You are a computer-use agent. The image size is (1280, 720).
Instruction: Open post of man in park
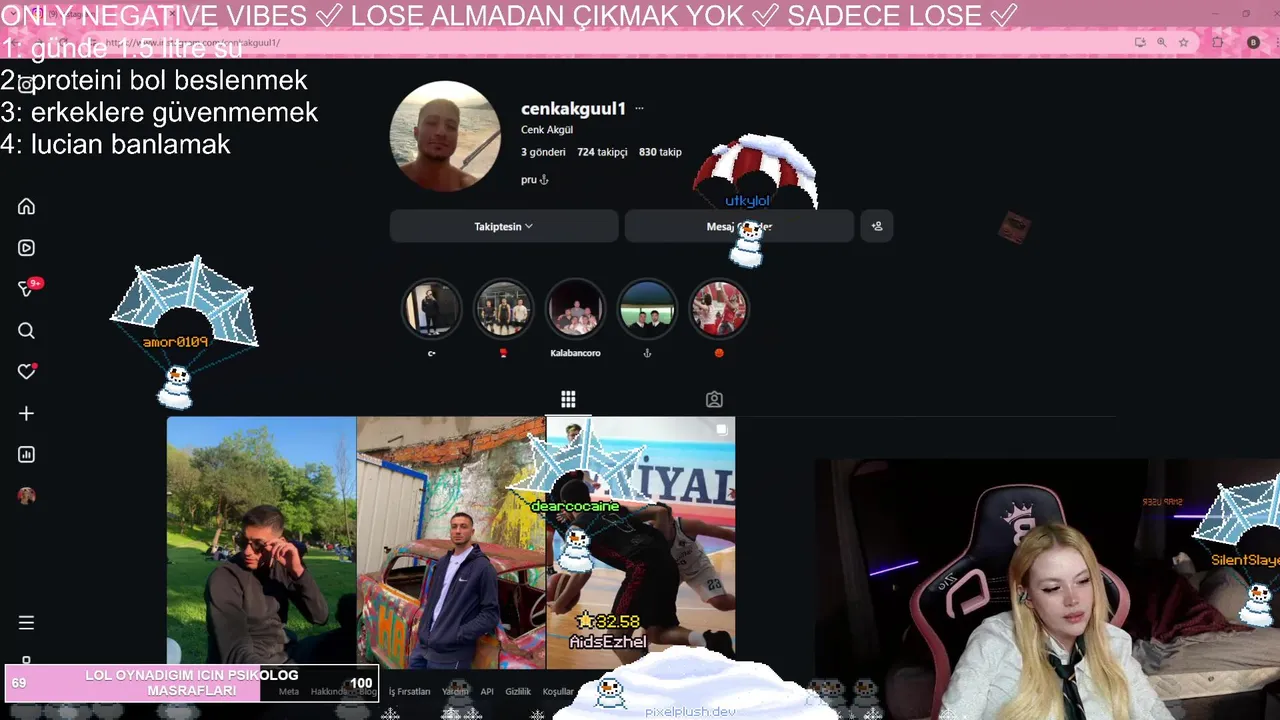(x=261, y=543)
